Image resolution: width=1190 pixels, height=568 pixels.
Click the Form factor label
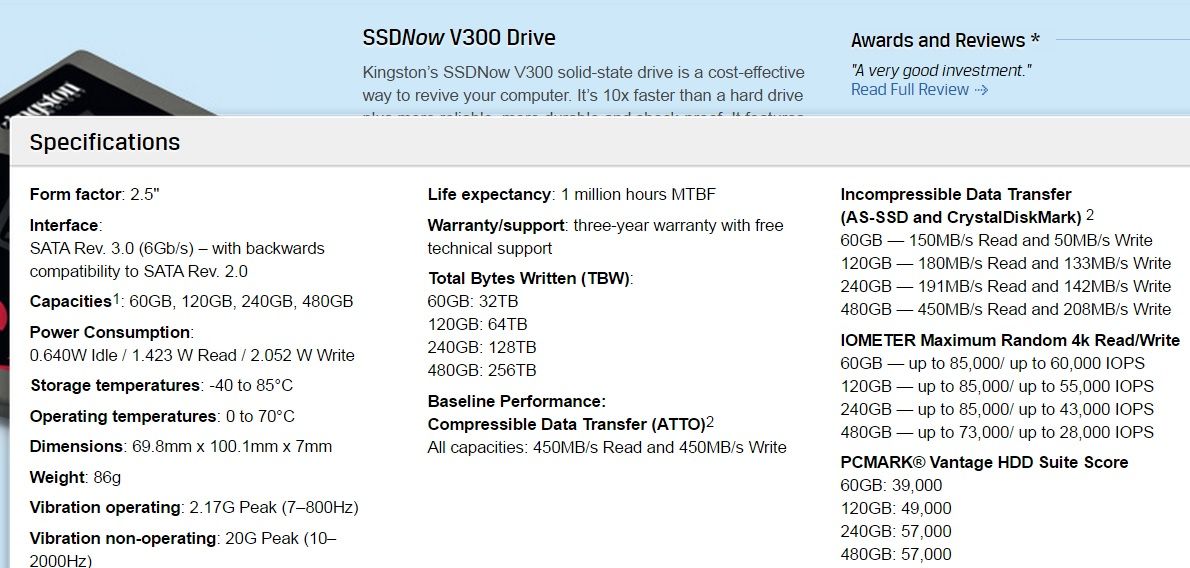75,194
